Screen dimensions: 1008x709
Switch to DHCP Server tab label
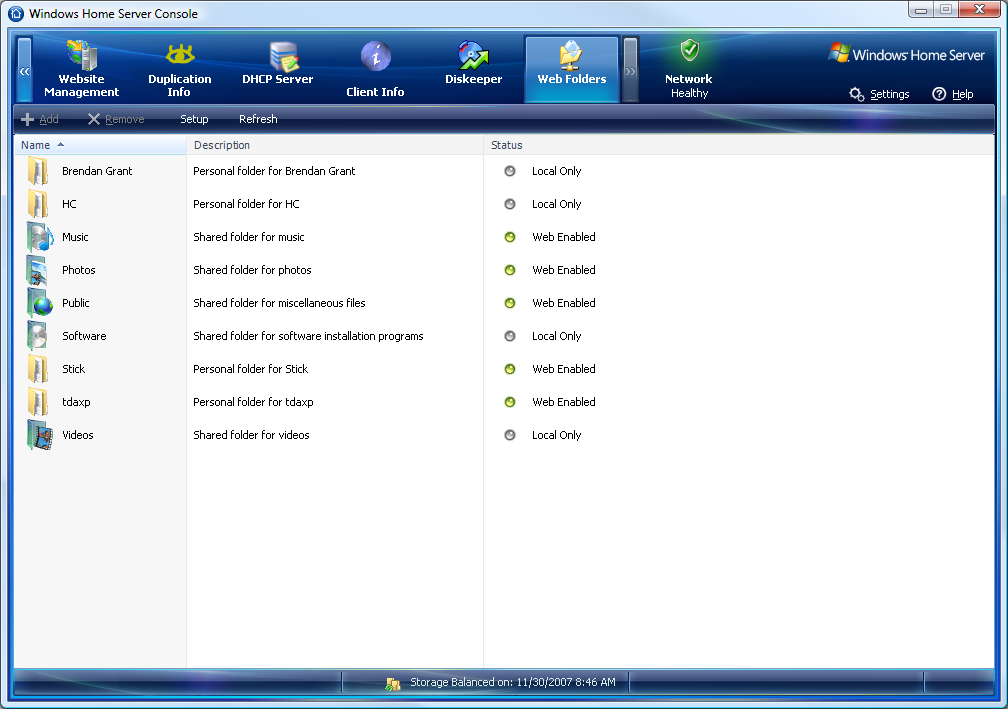point(278,79)
